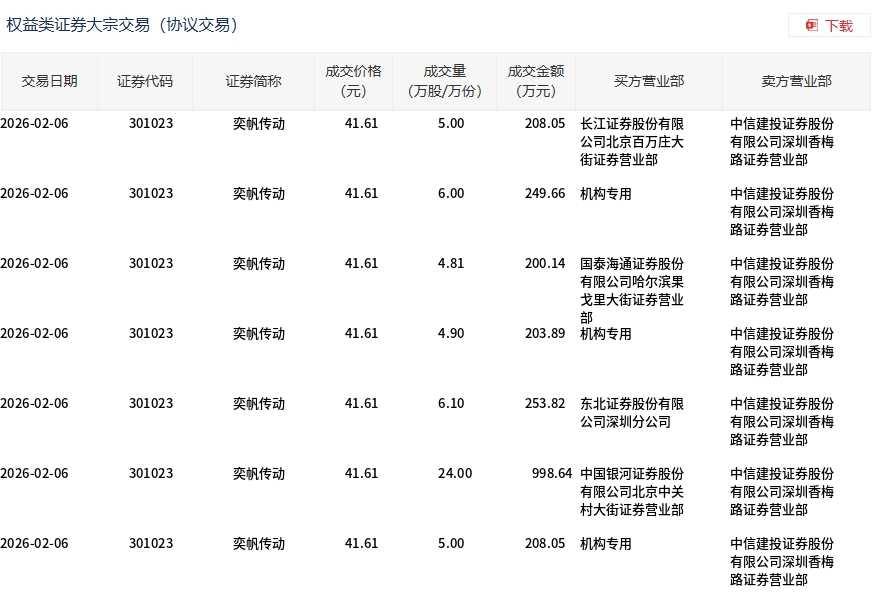Select the 买方营业部 column header
Image resolution: width=872 pixels, height=602 pixels.
(x=649, y=81)
